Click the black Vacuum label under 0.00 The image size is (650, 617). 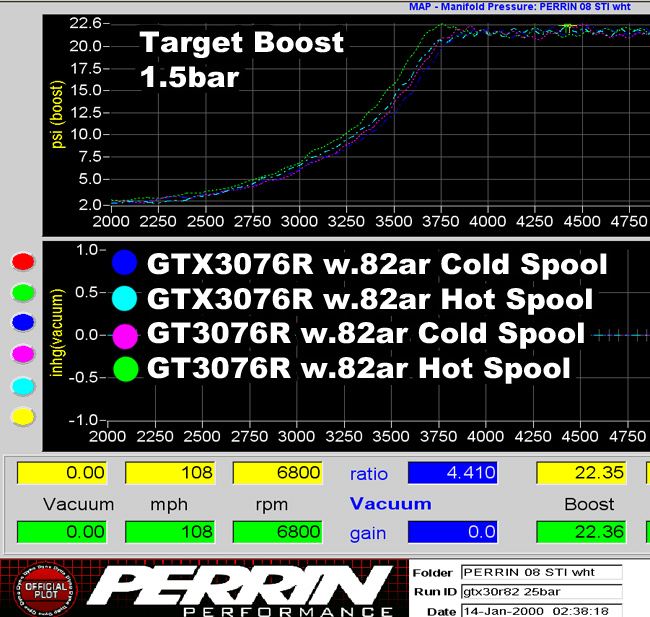78,504
